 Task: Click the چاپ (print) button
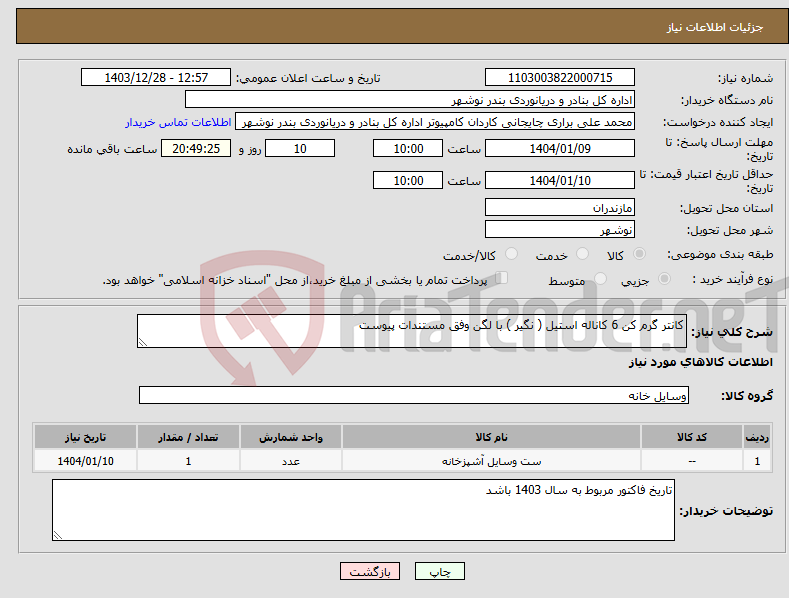click(x=439, y=571)
